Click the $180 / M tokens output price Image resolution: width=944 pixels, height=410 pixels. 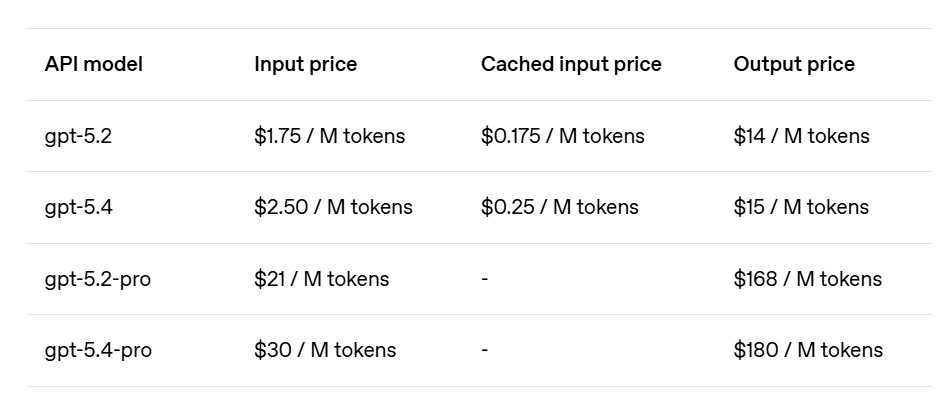808,350
